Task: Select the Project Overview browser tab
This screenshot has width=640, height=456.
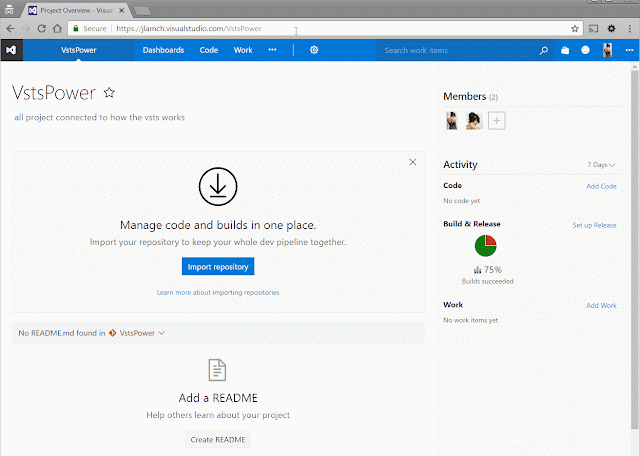Action: pos(76,11)
